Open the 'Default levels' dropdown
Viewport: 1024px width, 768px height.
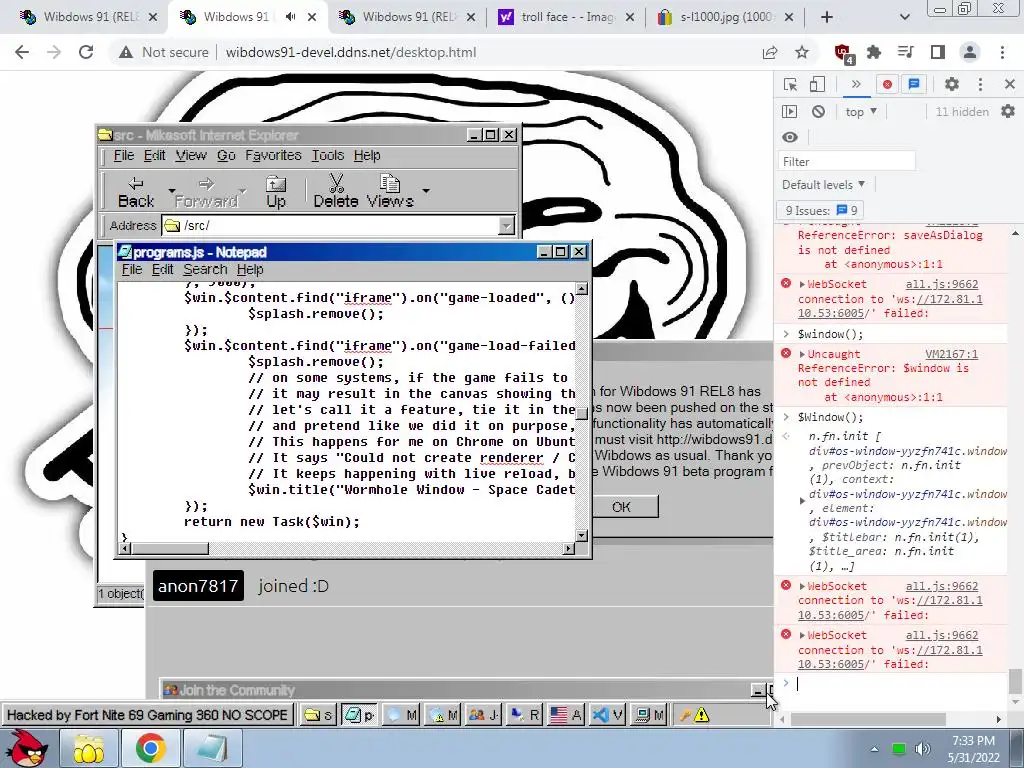coord(824,185)
